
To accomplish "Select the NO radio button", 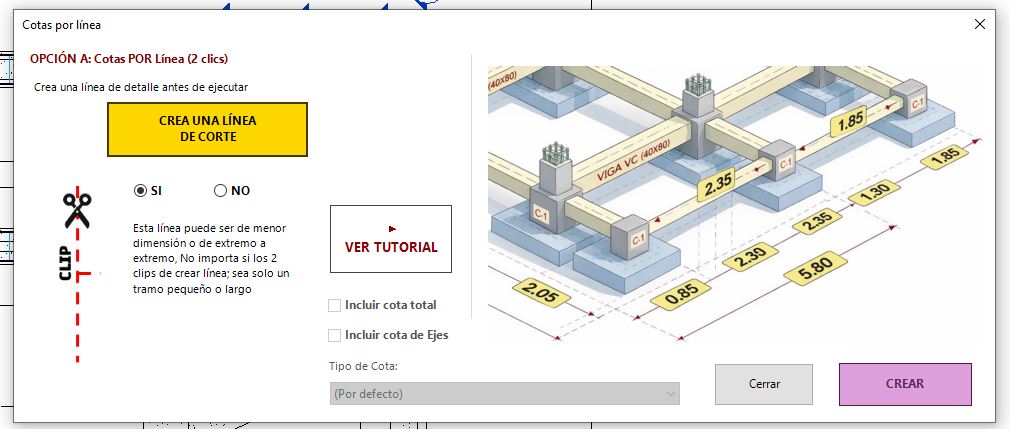I will coord(220,191).
